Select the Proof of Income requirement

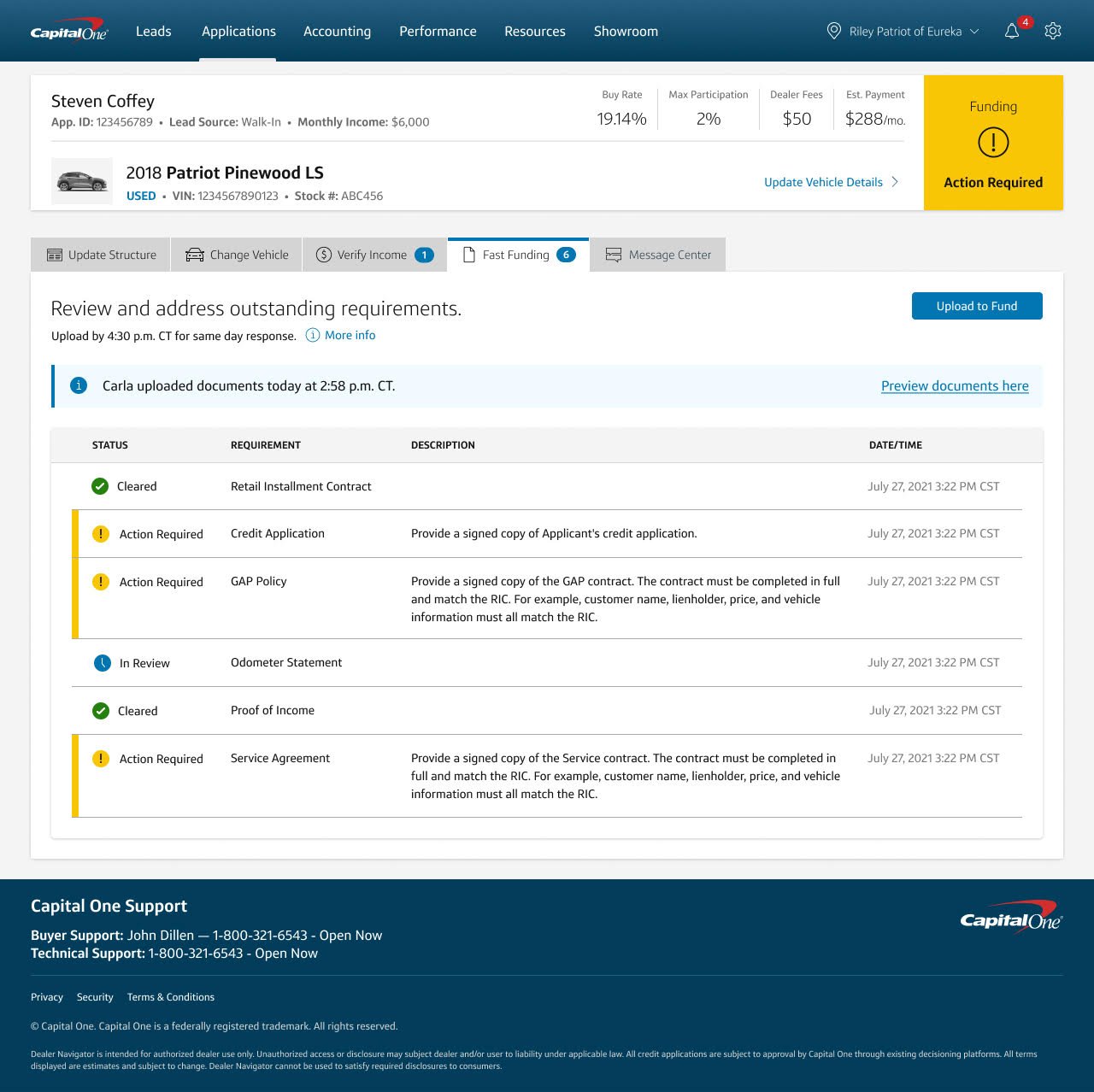tap(547, 711)
